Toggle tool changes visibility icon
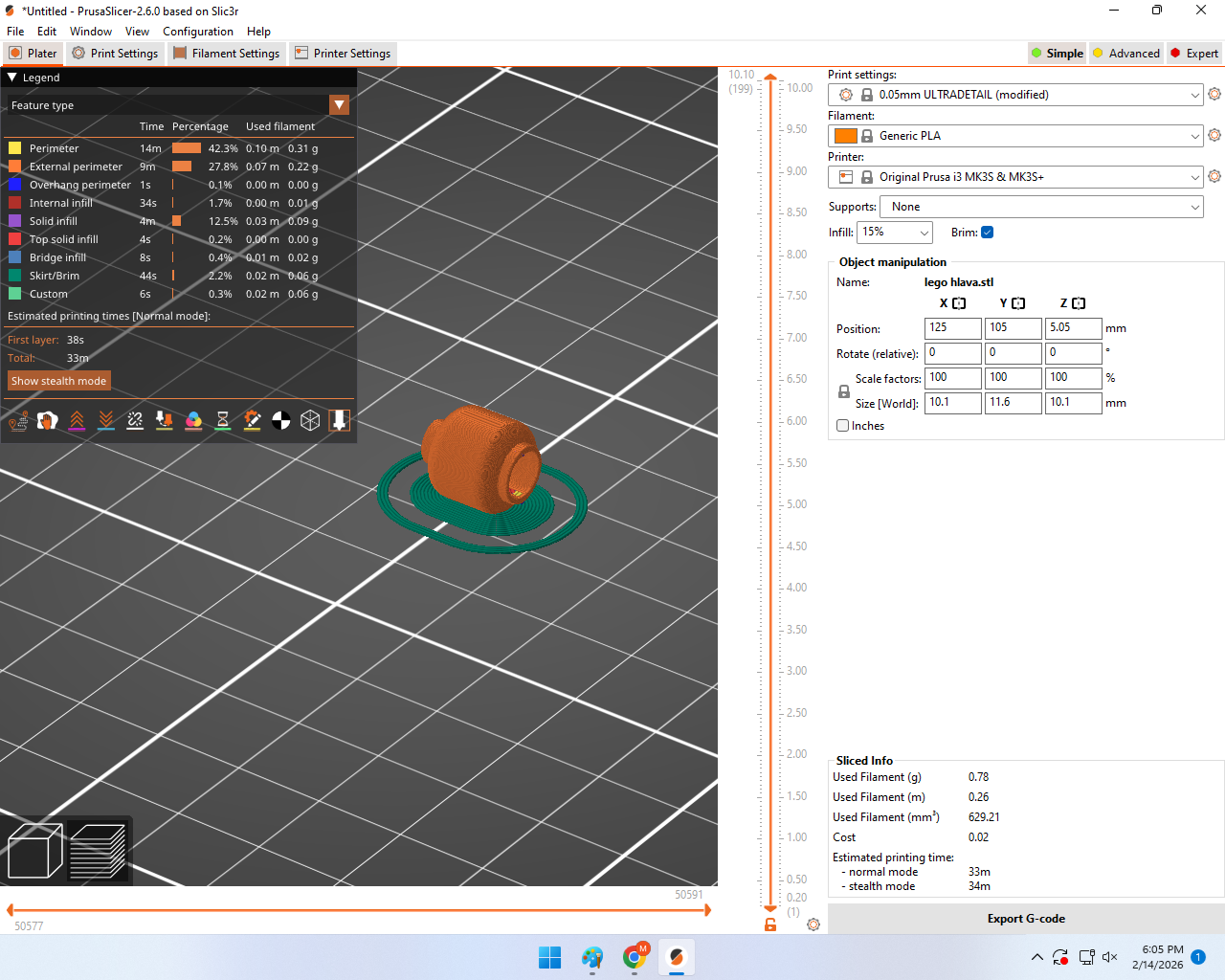Viewport: 1225px width, 980px height. [x=165, y=420]
